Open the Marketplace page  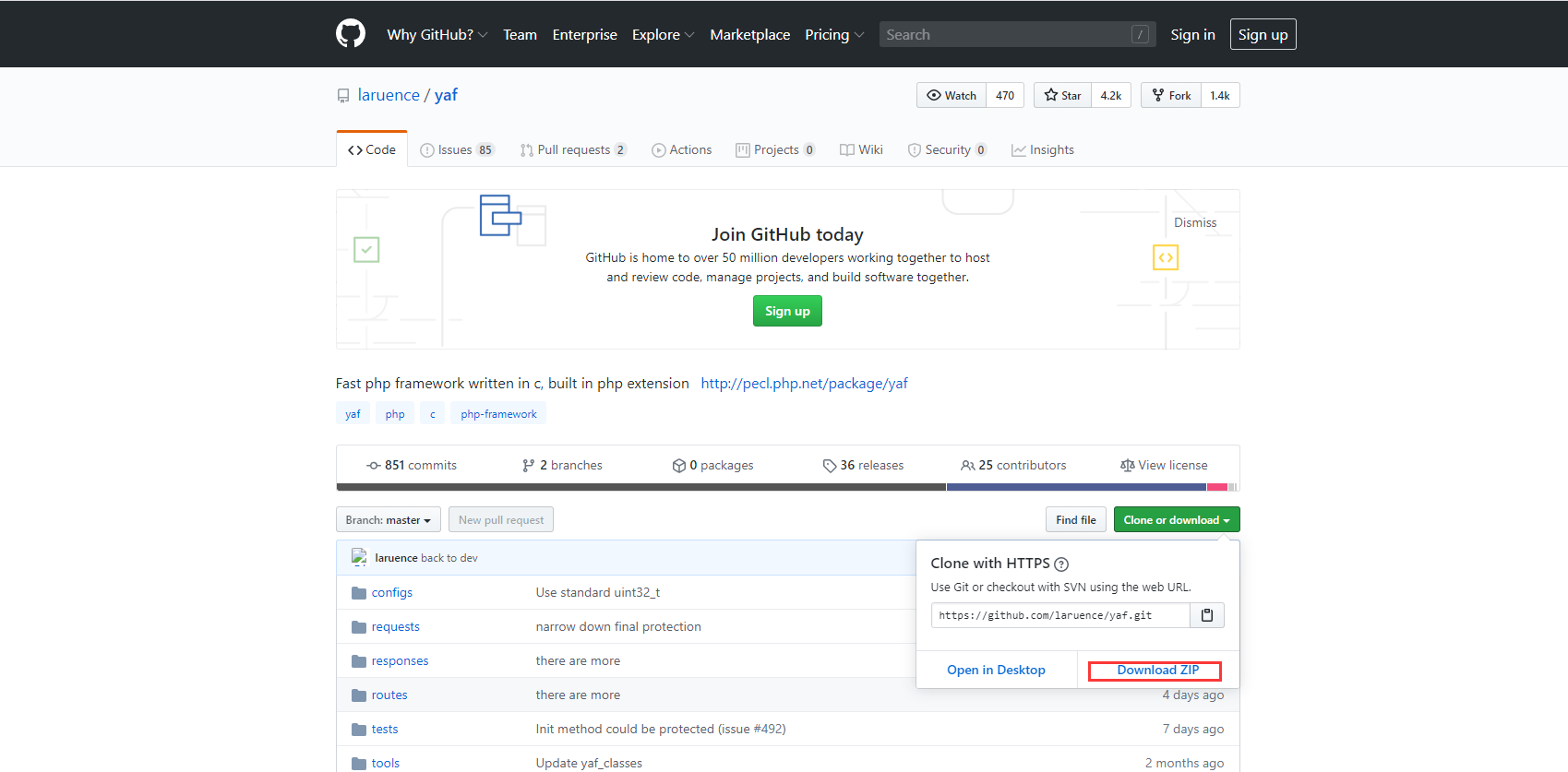pyautogui.click(x=749, y=34)
